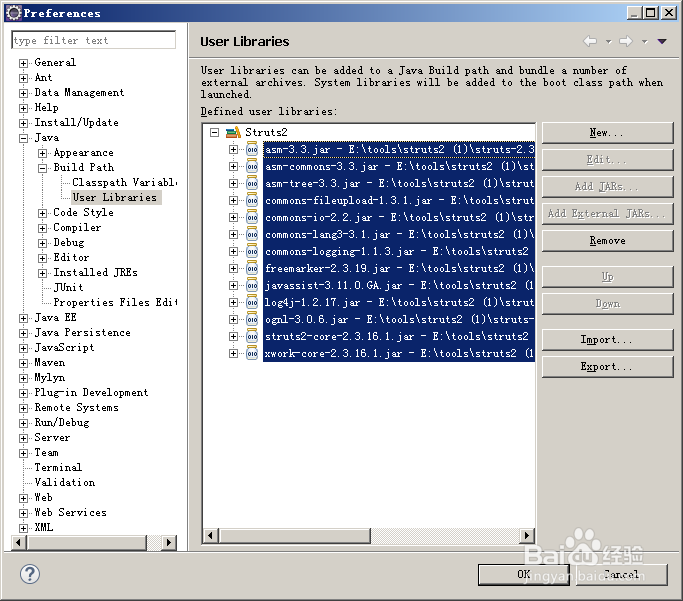Viewport: 683px width, 601px height.
Task: Click the back navigation arrow
Action: [590, 41]
